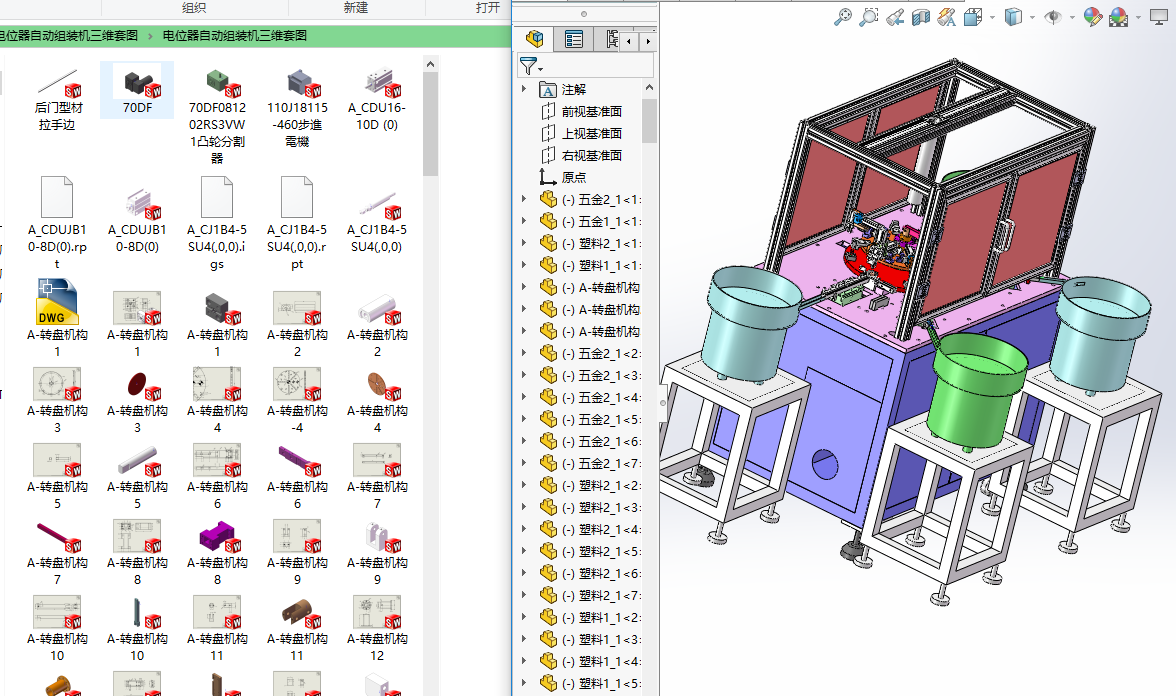Viewport: 1176px width, 696px height.
Task: Select the 70DF081202RS3VW1凸轮分割器 file
Action: click(x=218, y=116)
